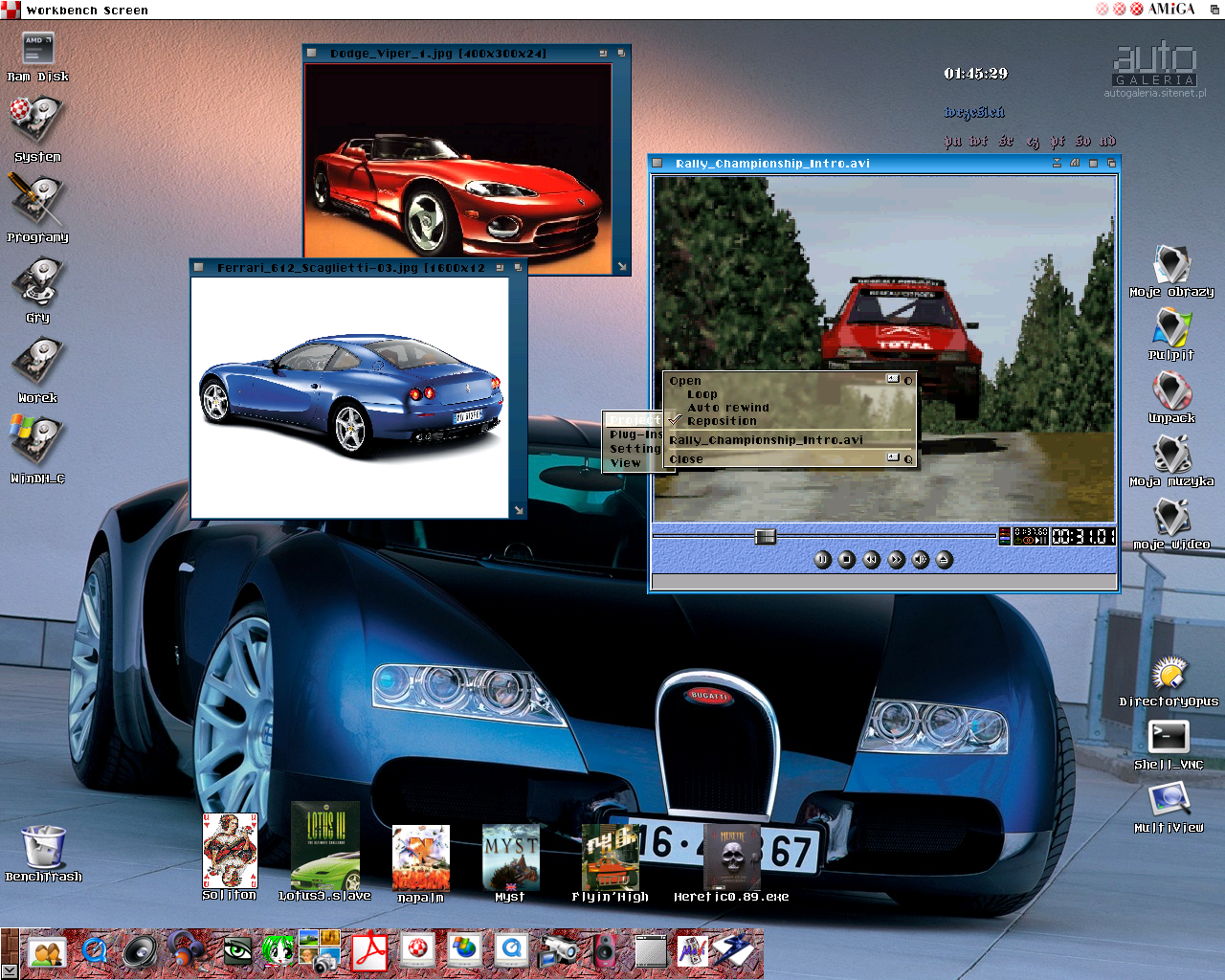Launch Shell_VNC icon
1225x980 pixels.
click(1169, 737)
